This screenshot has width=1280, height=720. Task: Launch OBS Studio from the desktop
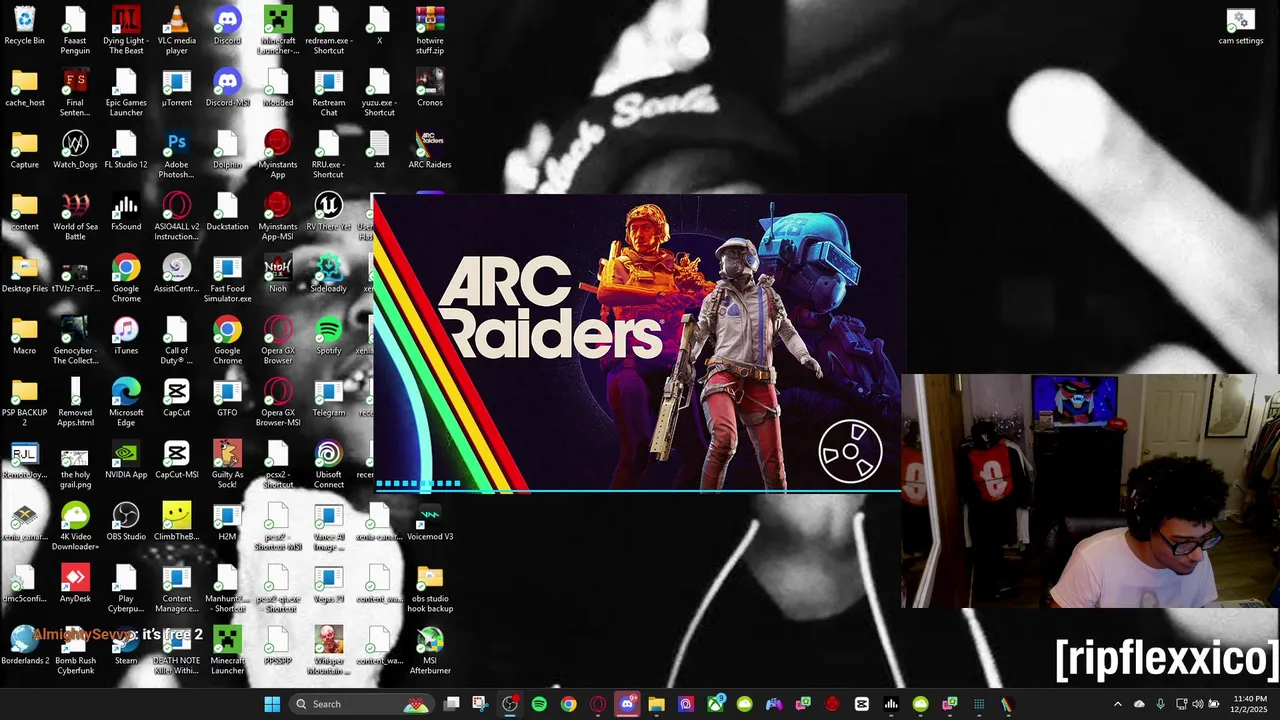point(126,521)
